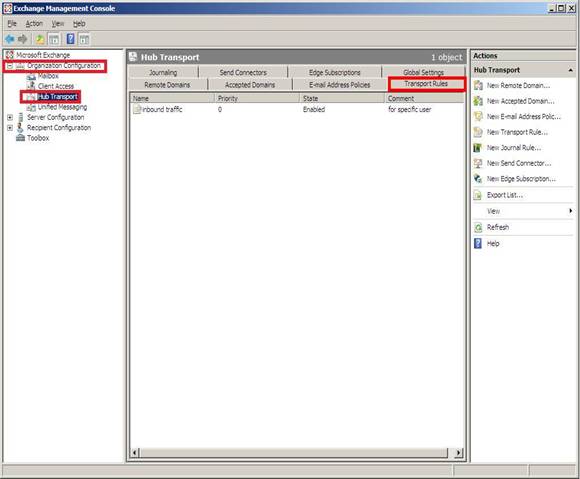
Task: Click the horizontal scrollbar right arrow
Action: [459, 452]
